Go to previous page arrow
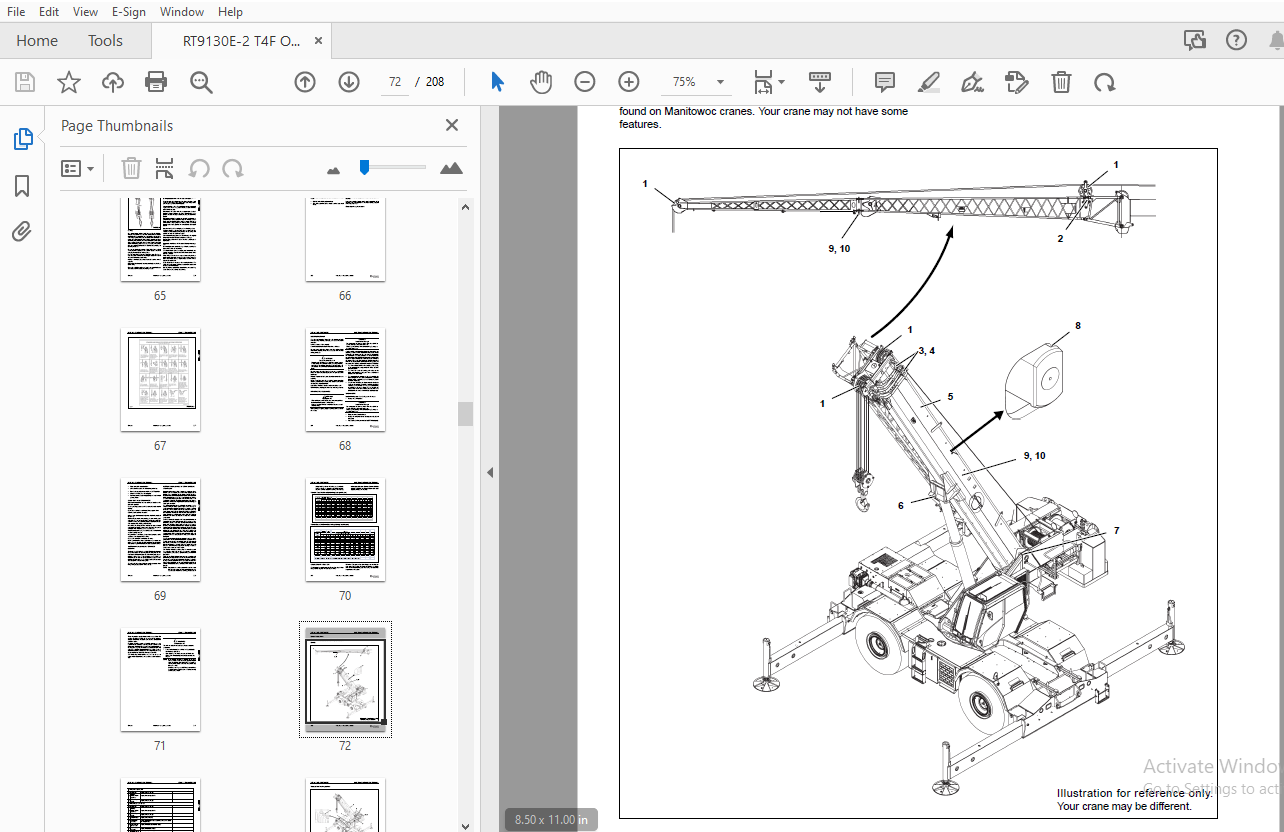 coord(305,82)
